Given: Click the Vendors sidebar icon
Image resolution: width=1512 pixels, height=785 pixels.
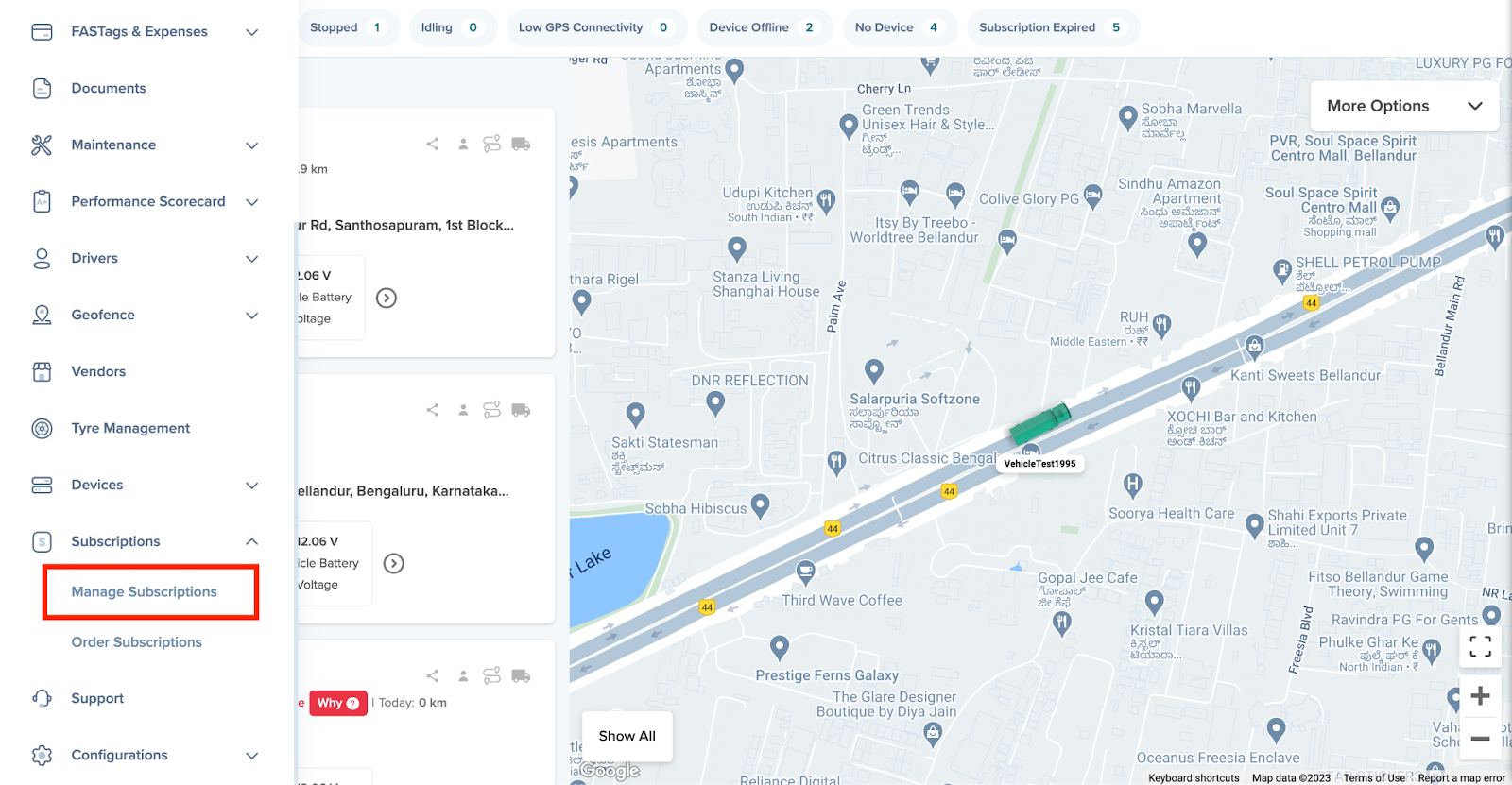Looking at the screenshot, I should [x=42, y=371].
